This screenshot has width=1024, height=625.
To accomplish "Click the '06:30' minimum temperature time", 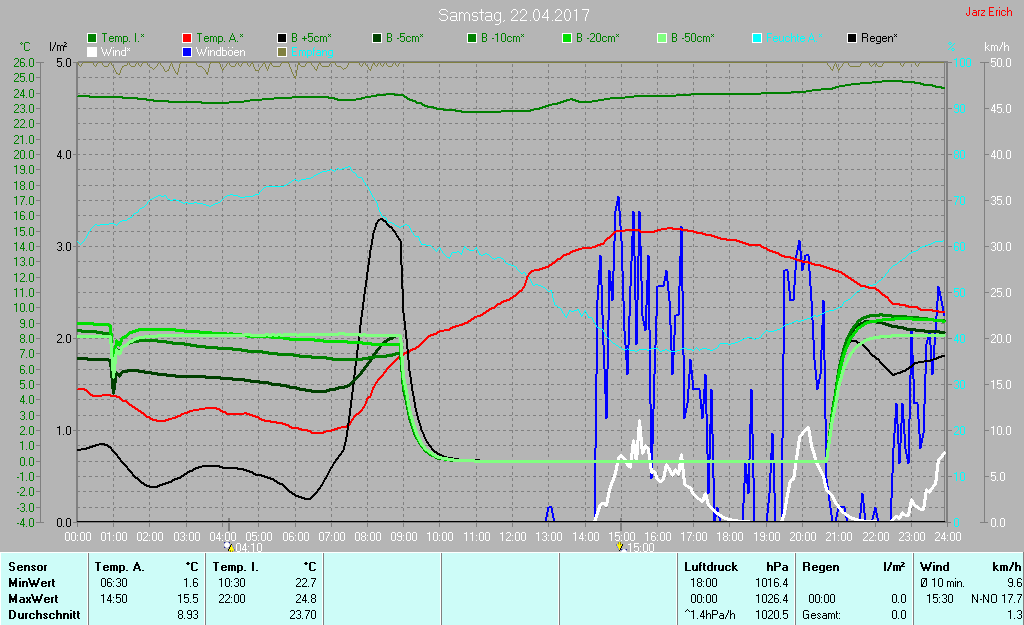I will (x=114, y=583).
